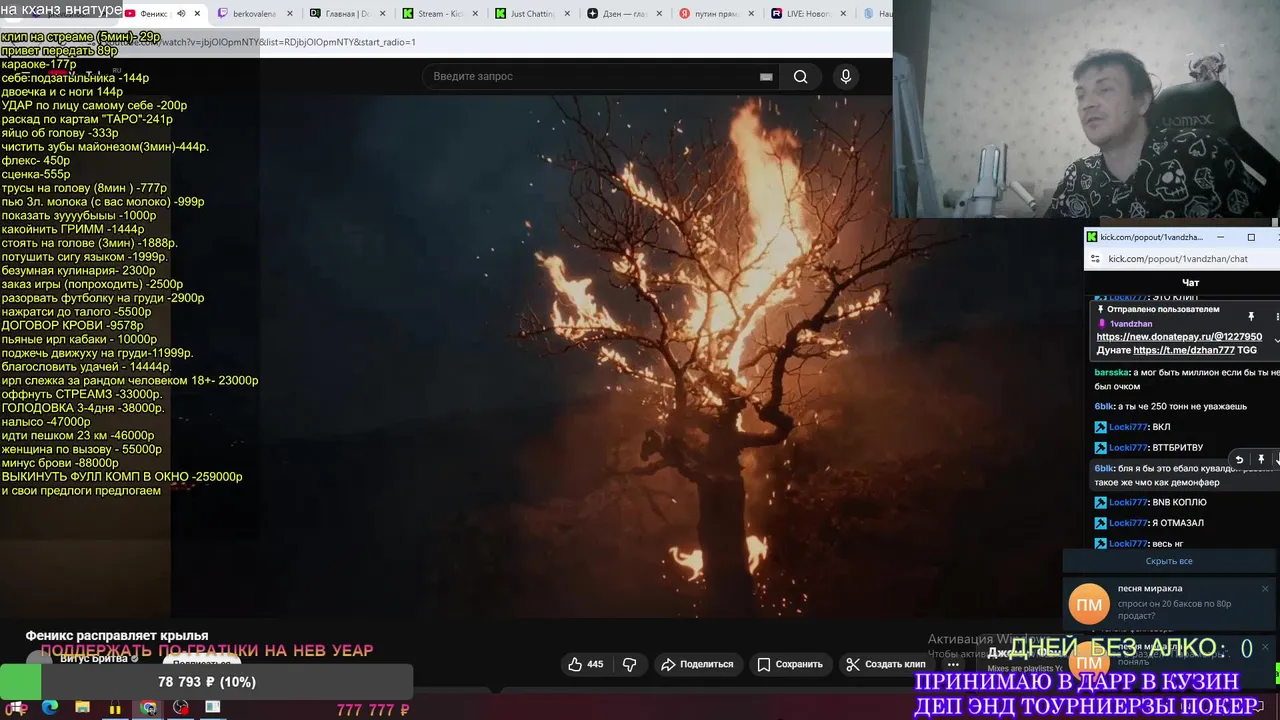This screenshot has width=1280, height=720.
Task: Expand the pinned message chevron
Action: click(x=1276, y=340)
